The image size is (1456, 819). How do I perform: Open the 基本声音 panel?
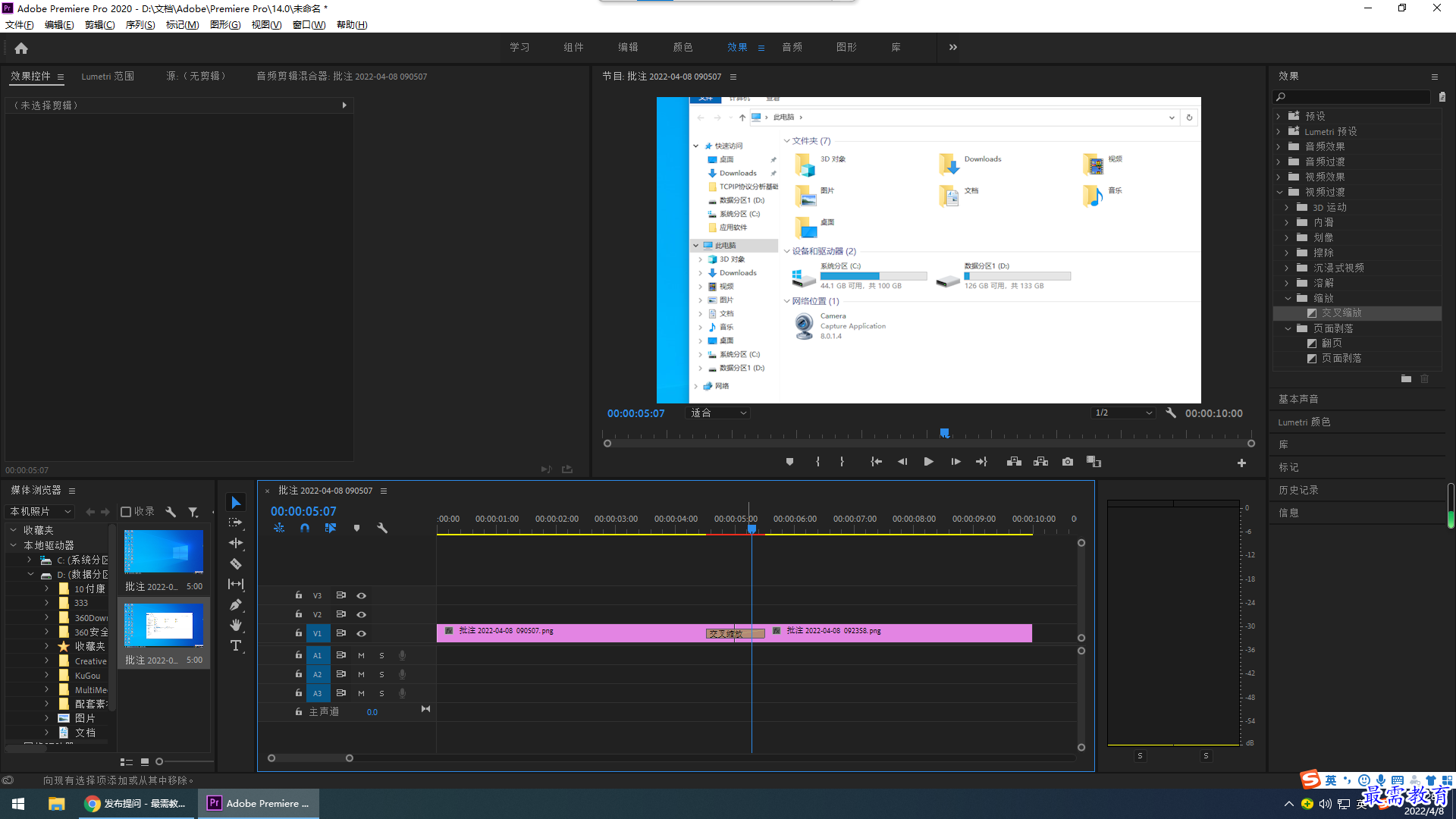point(1298,399)
